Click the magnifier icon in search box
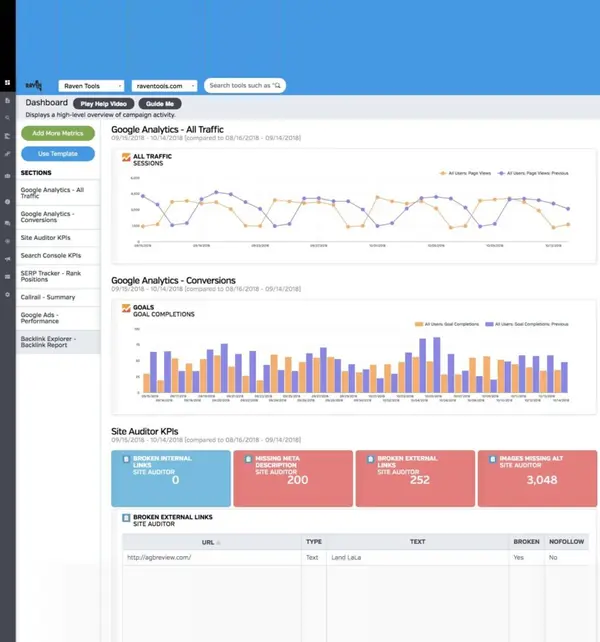The width and height of the screenshot is (600, 642). click(x=277, y=86)
